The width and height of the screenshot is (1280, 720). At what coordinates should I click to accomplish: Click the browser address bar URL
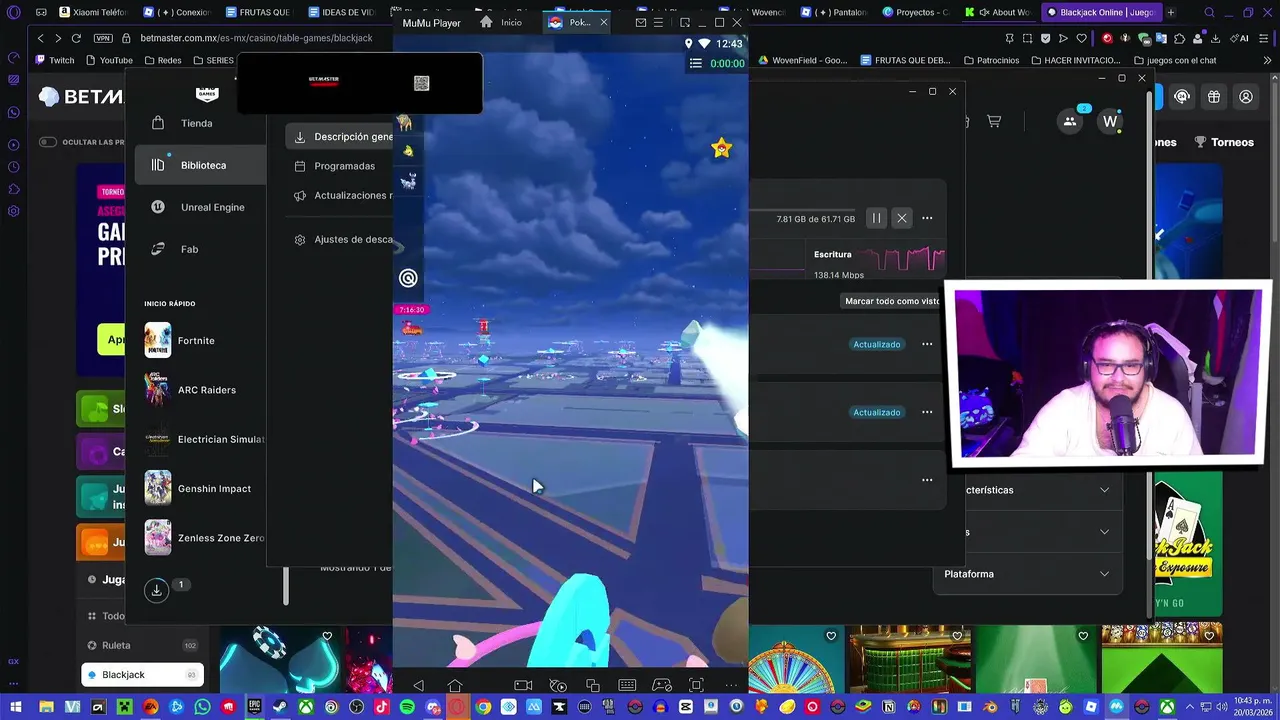click(x=256, y=38)
